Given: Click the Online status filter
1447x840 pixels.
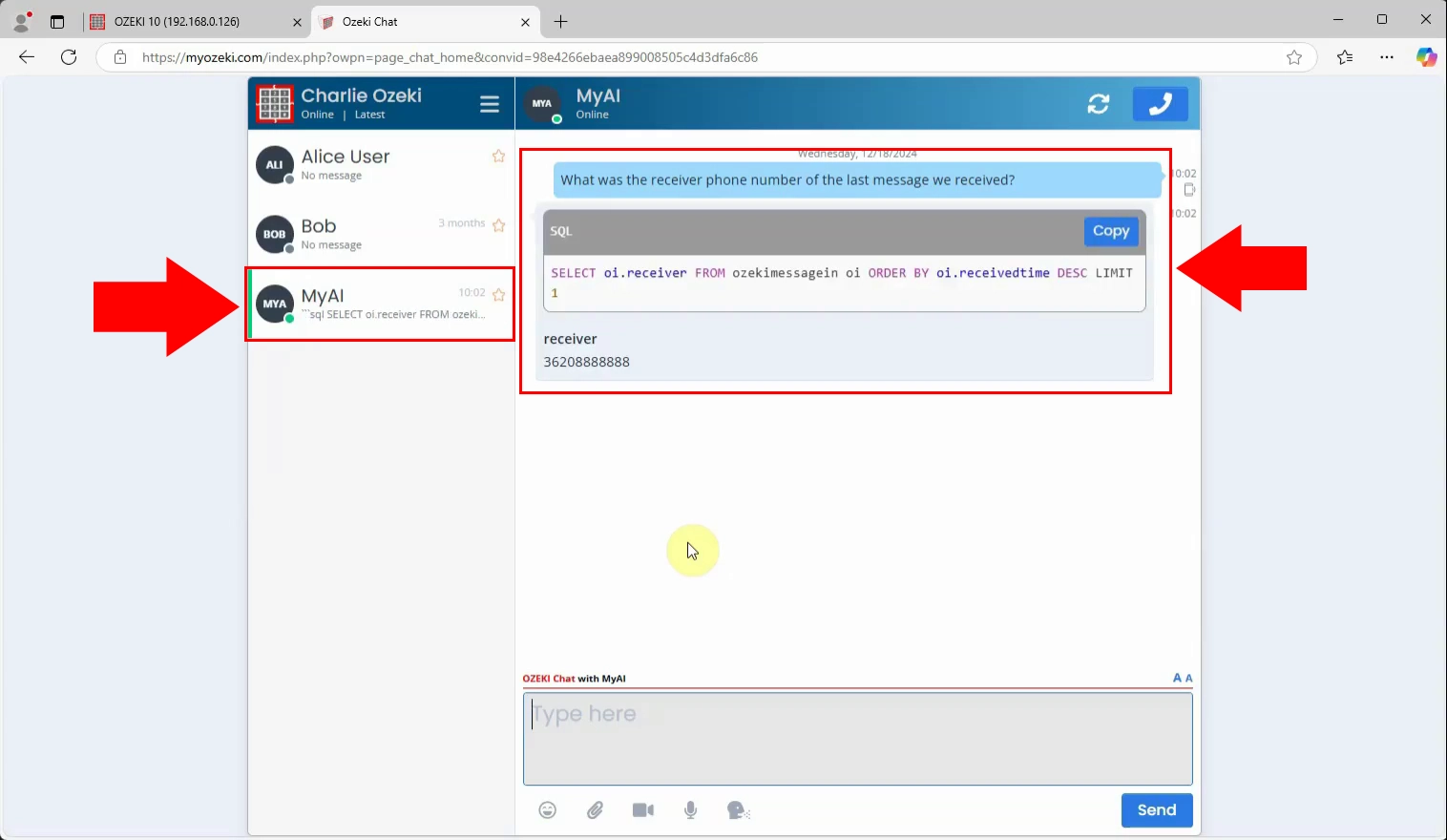Looking at the screenshot, I should tap(318, 115).
